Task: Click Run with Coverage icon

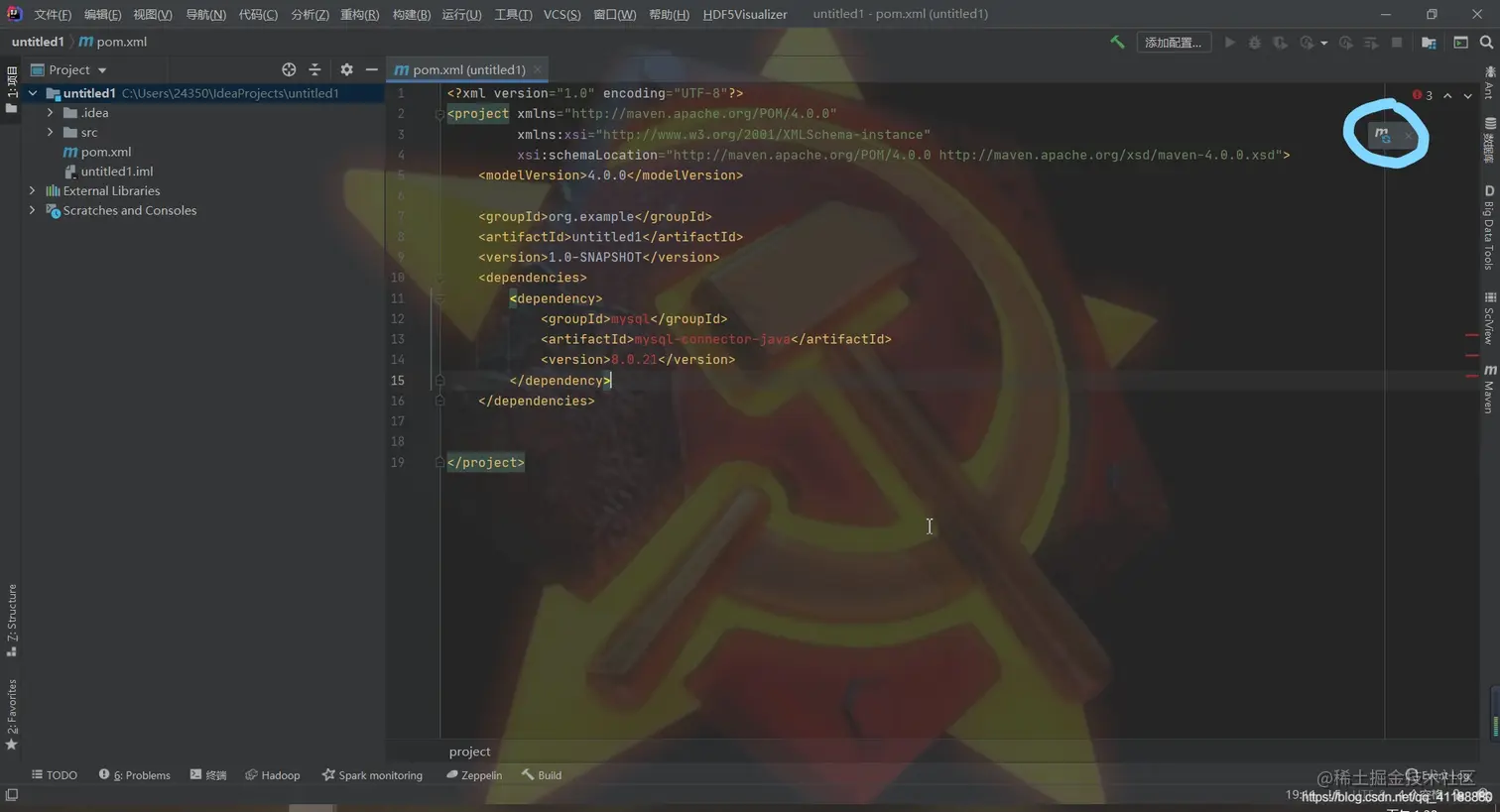Action: point(1280,43)
